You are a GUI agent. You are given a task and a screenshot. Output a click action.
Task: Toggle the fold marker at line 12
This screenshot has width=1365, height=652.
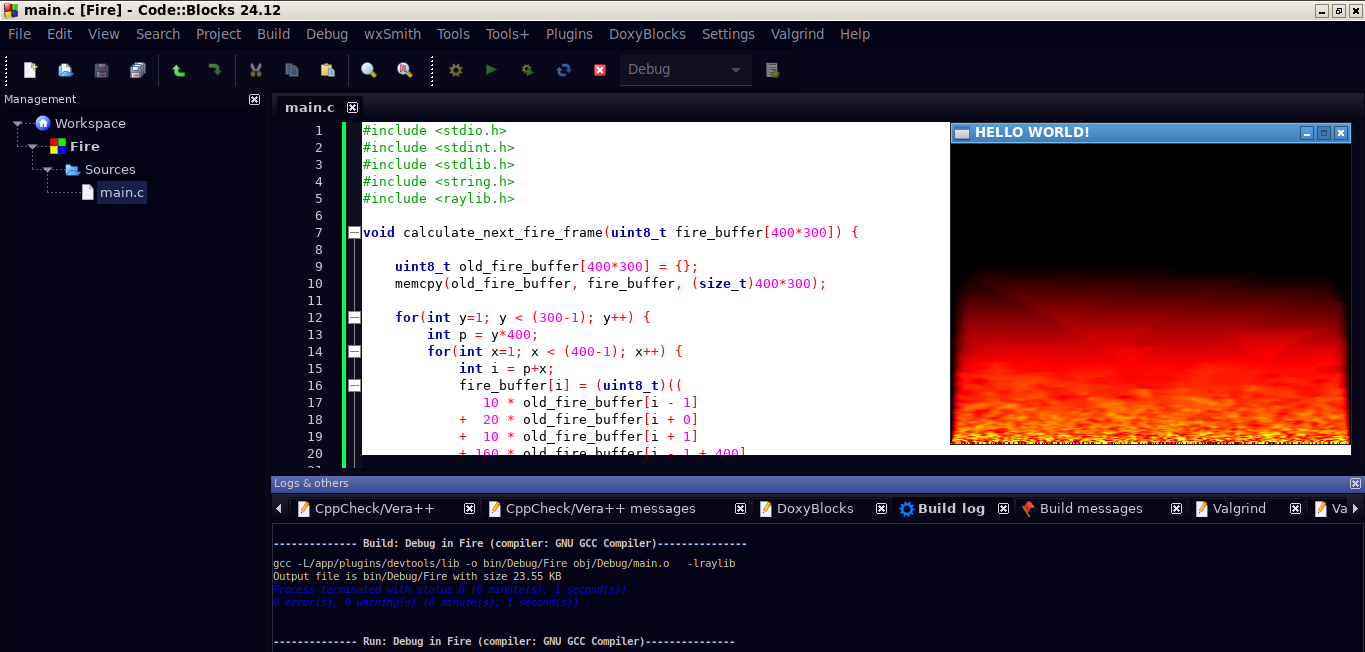point(354,317)
